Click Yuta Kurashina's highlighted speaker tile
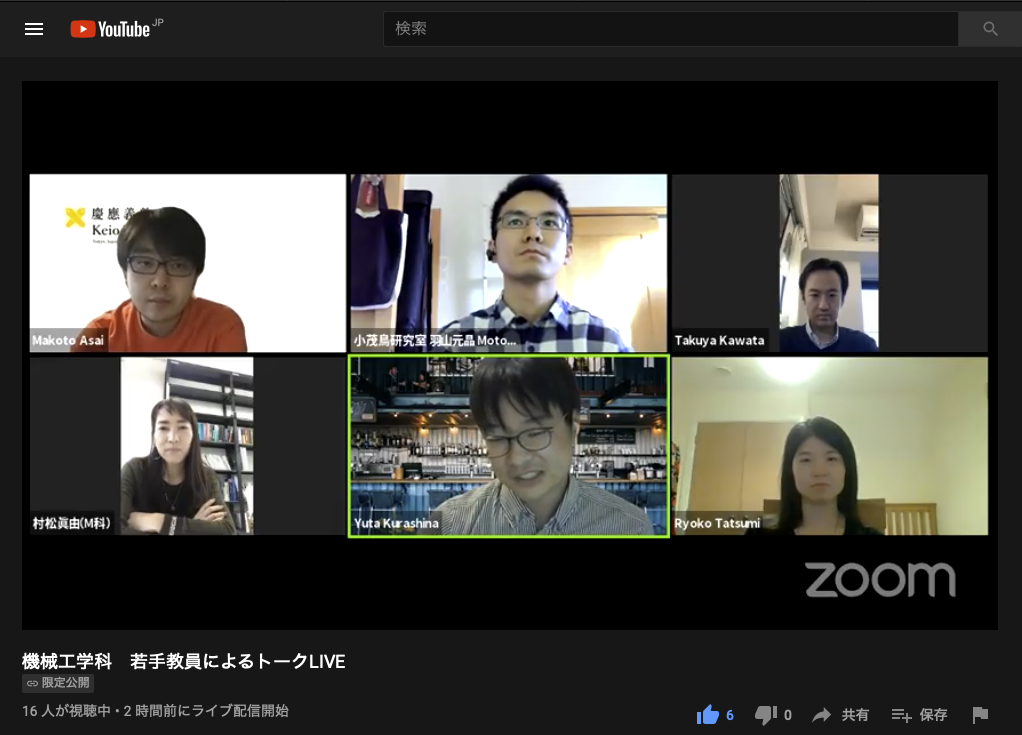Screen dimensions: 1022x735 click(x=508, y=446)
